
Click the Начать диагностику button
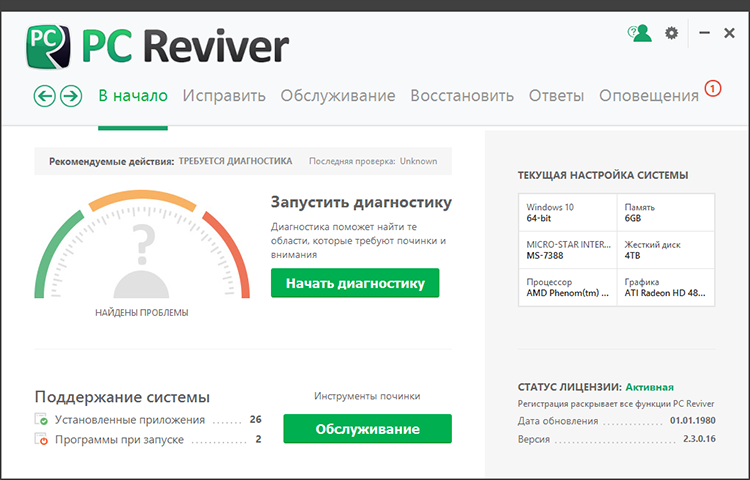pyautogui.click(x=355, y=283)
